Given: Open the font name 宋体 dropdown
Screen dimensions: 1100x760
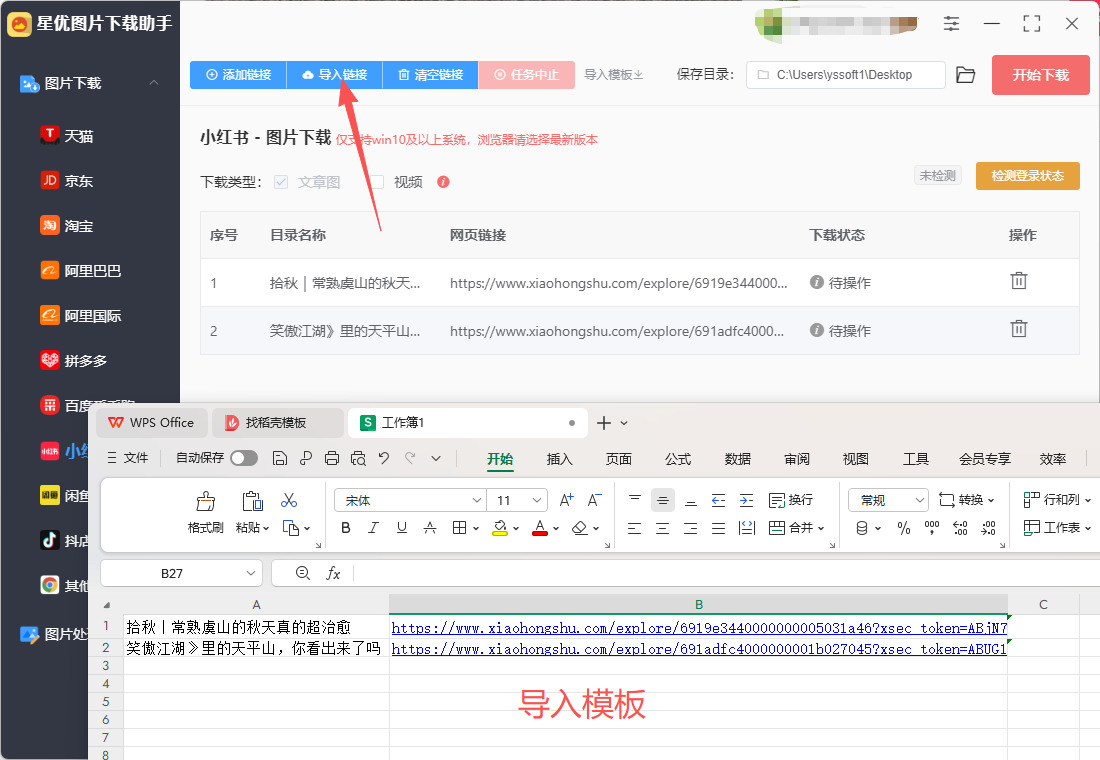Looking at the screenshot, I should 477,500.
